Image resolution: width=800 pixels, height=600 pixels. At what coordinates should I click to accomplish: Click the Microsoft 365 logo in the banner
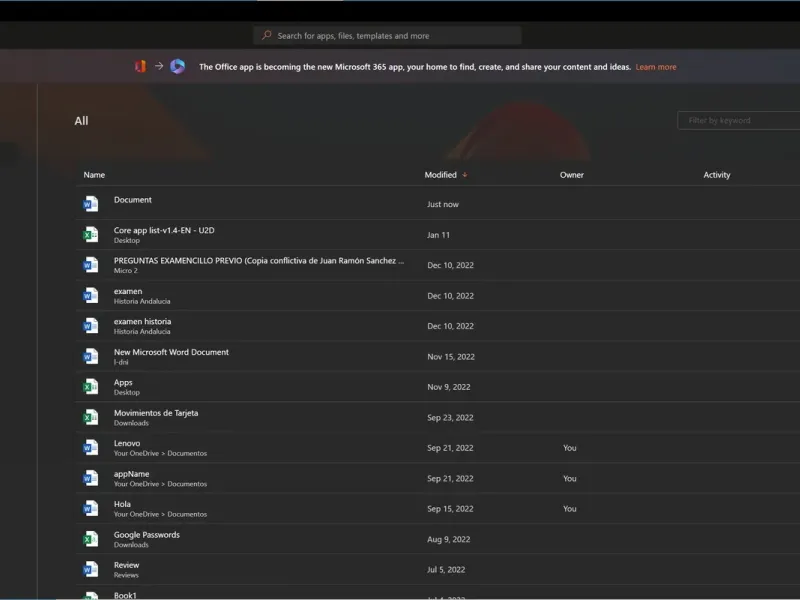pos(178,66)
